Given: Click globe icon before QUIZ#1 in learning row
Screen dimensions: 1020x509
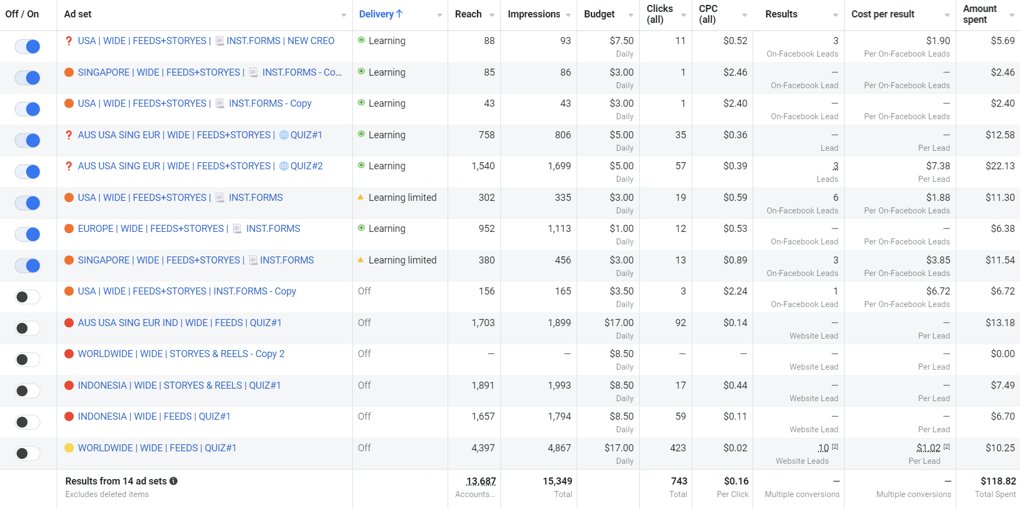Looking at the screenshot, I should tap(284, 135).
